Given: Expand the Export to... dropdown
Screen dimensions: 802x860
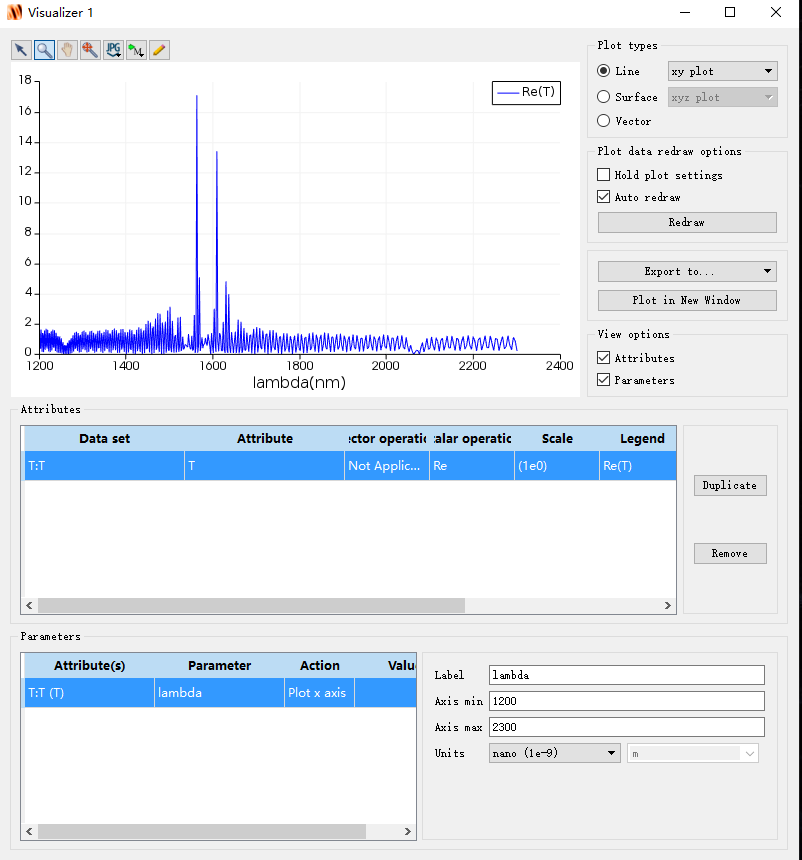Looking at the screenshot, I should coord(687,271).
